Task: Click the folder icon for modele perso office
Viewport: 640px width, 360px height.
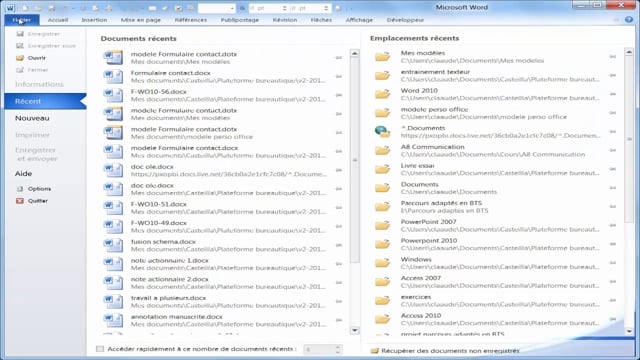Action: click(382, 113)
